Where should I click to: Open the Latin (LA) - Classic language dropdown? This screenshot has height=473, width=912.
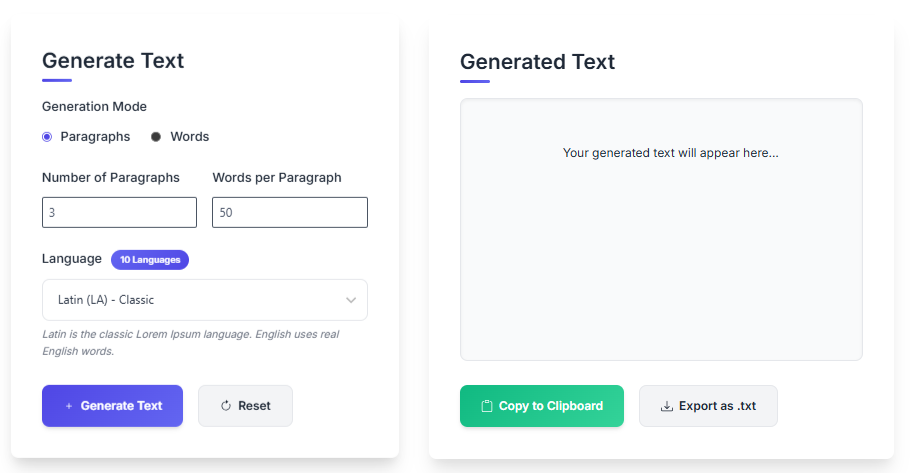(204, 300)
